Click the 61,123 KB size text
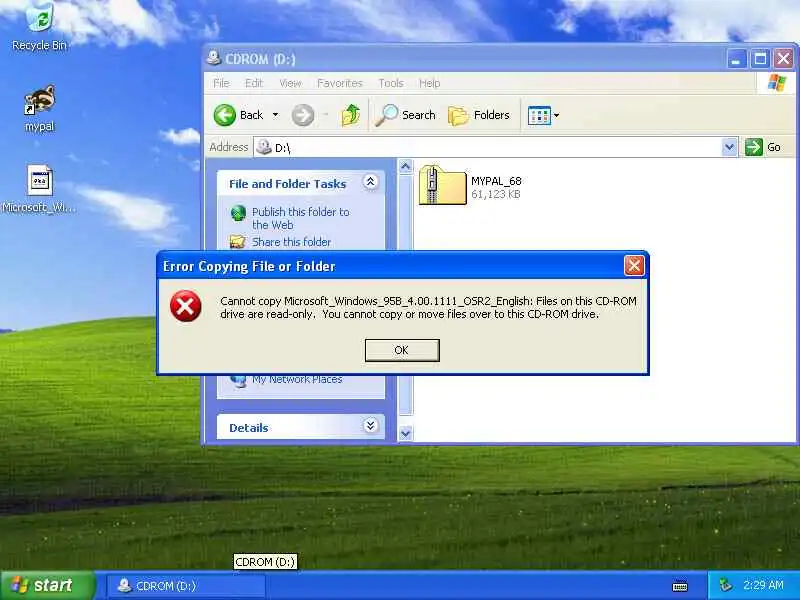Image resolution: width=800 pixels, height=600 pixels. [495, 194]
